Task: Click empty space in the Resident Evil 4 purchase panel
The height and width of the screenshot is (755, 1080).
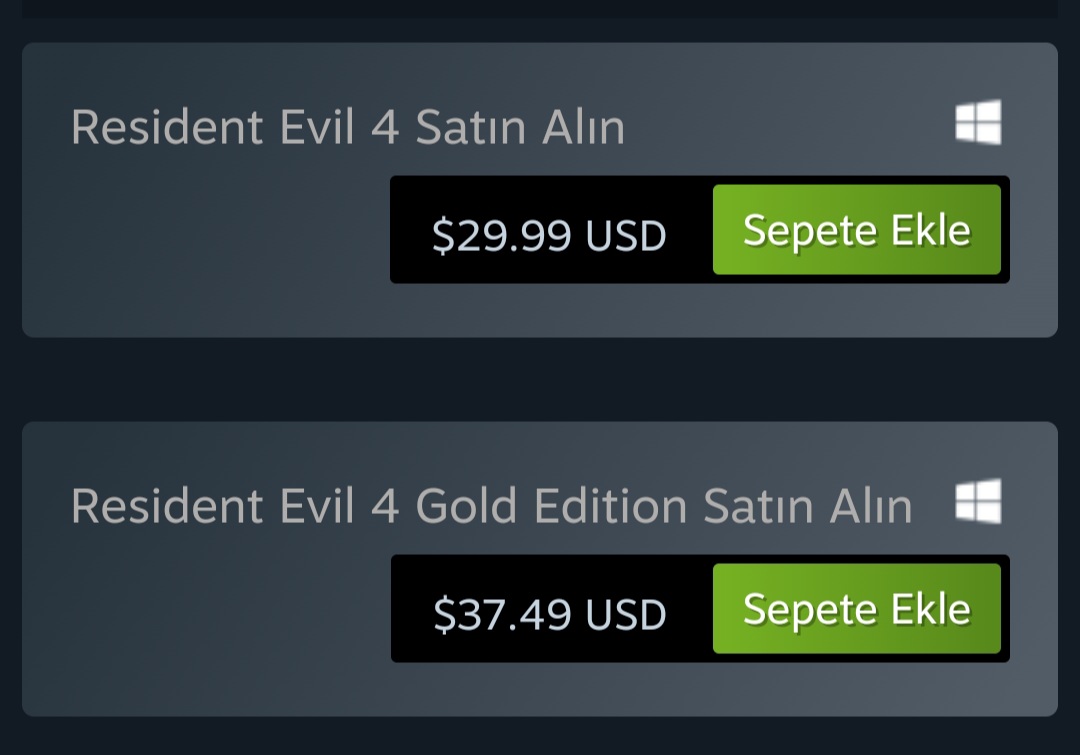Action: point(200,250)
